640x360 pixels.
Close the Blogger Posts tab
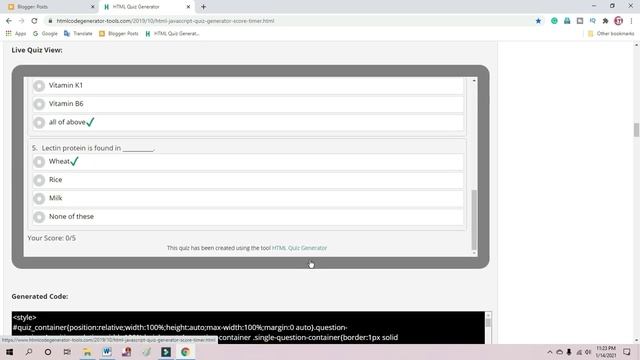click(92, 7)
